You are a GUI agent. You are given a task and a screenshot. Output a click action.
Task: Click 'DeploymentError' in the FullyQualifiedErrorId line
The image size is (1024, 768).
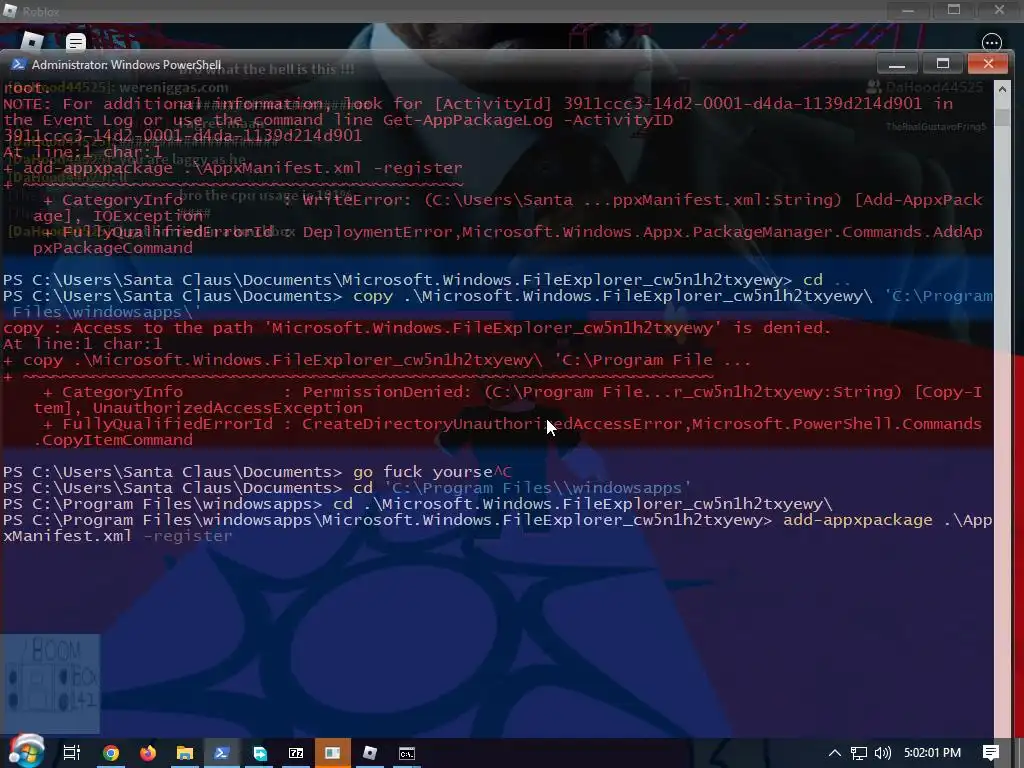[378, 232]
